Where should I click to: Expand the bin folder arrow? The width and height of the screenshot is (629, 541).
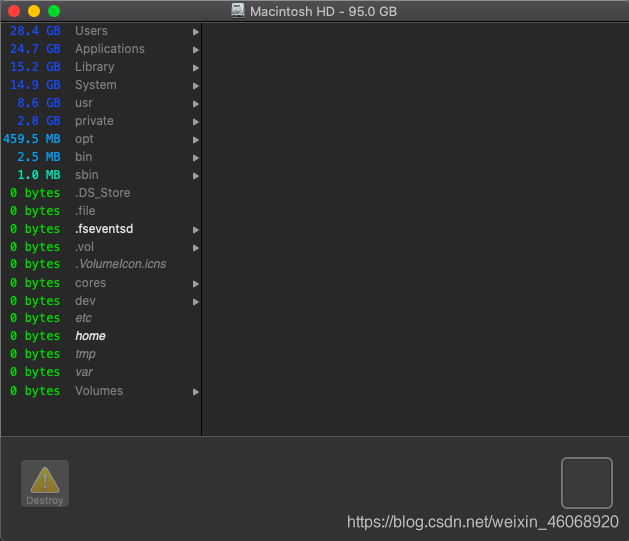[196, 158]
